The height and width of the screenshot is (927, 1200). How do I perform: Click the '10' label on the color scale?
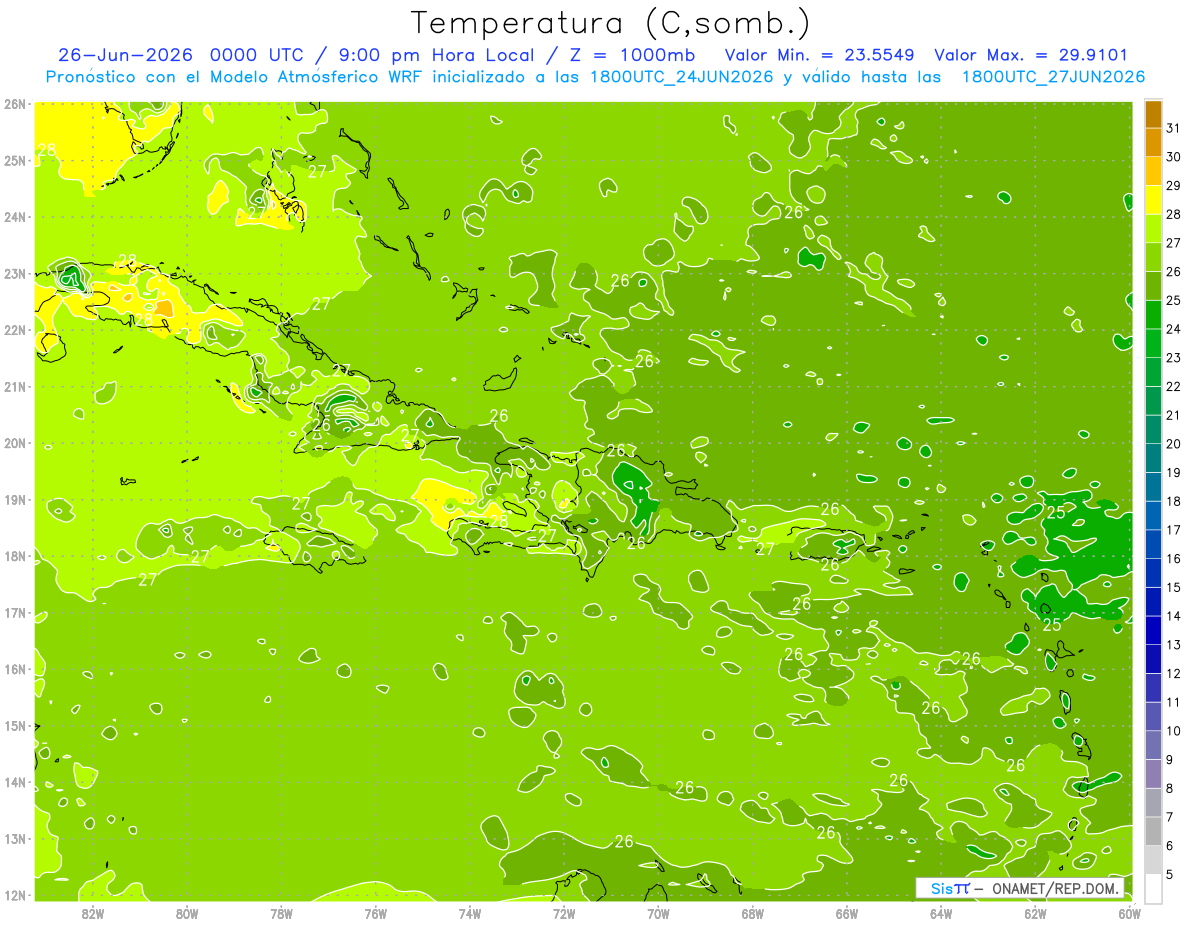1173,731
